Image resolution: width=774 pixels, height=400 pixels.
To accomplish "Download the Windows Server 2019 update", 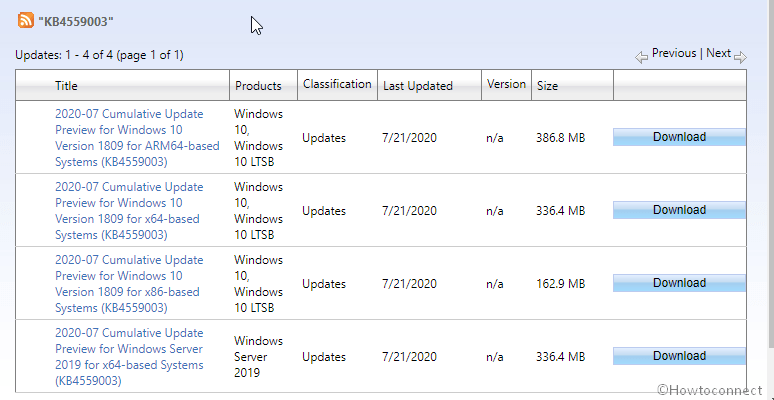I will coord(679,356).
